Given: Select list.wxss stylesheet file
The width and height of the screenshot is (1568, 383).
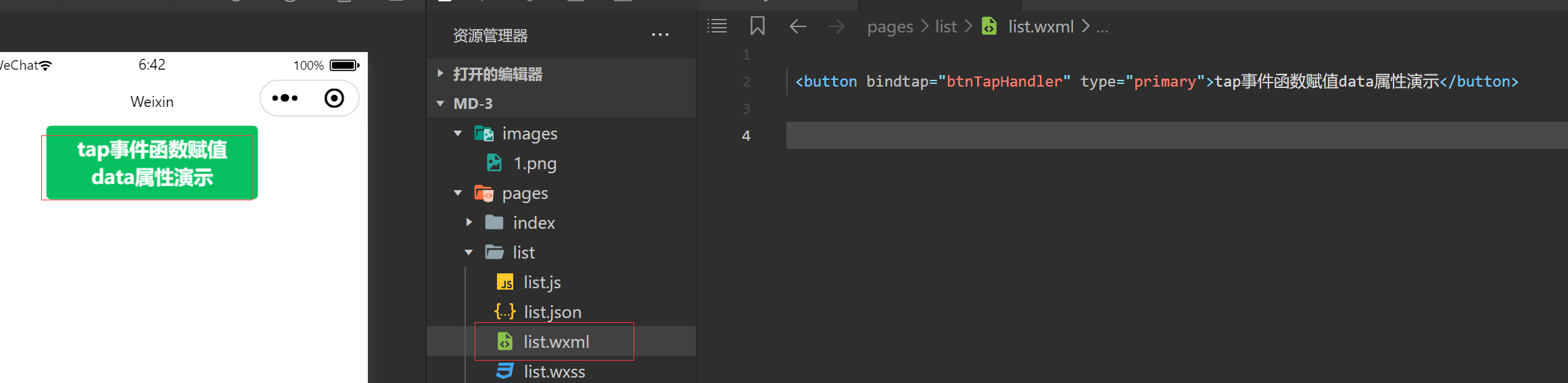Looking at the screenshot, I should click(554, 371).
